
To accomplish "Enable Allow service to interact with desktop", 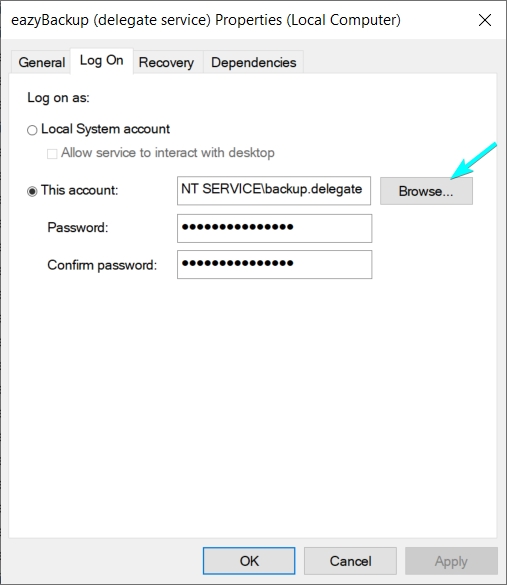I will coord(52,153).
